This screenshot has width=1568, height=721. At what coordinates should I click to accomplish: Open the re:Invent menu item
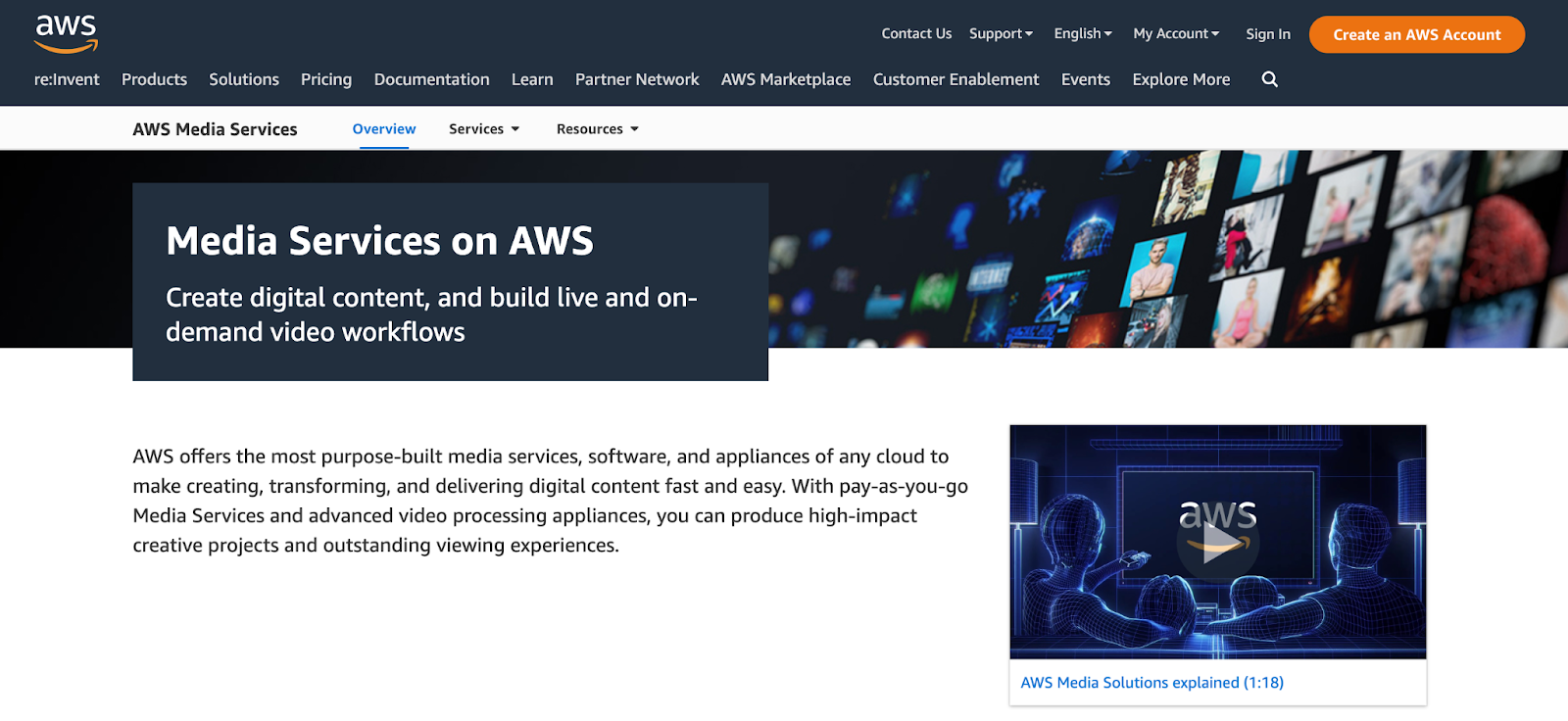[x=67, y=79]
